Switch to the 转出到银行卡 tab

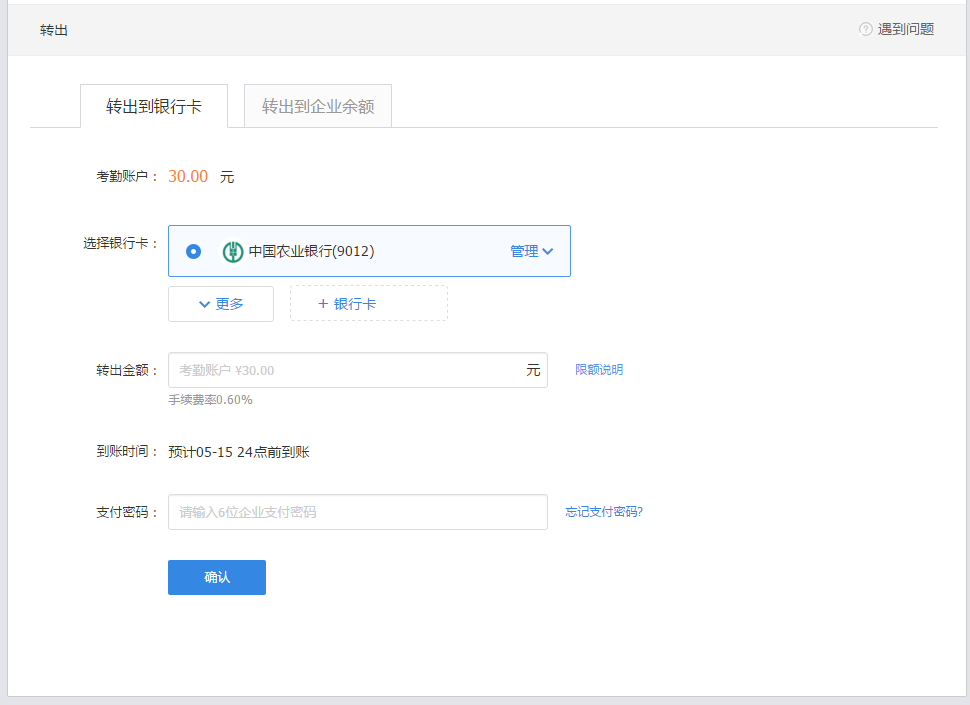[x=154, y=106]
